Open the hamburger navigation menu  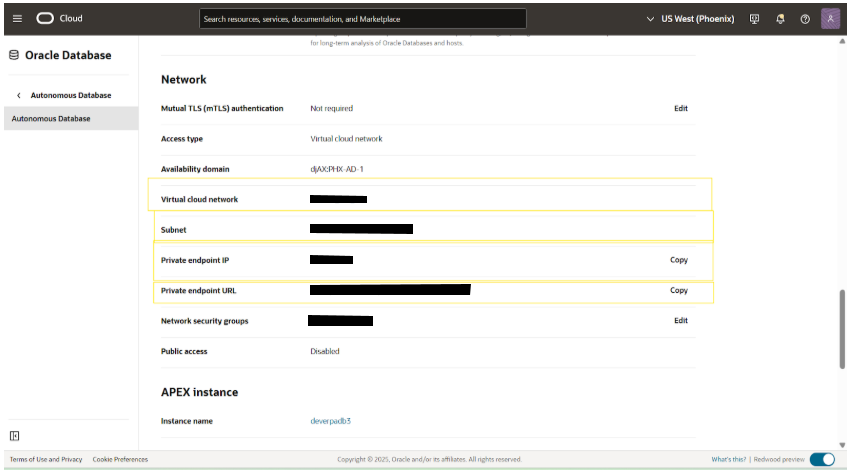coord(17,18)
